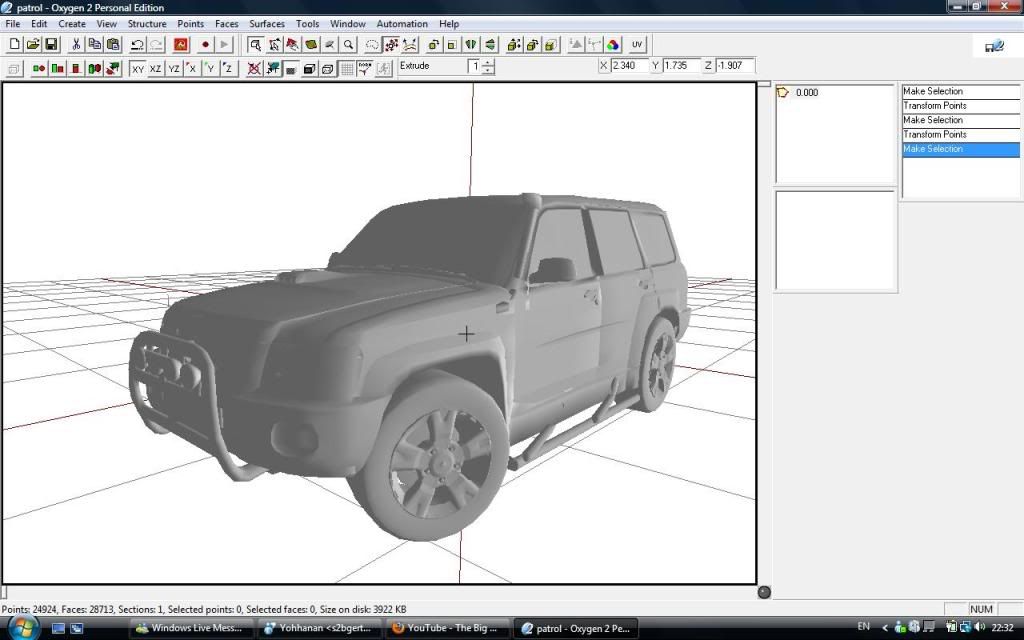Open the Structure menu
Viewport: 1024px width, 640px height.
click(x=147, y=24)
